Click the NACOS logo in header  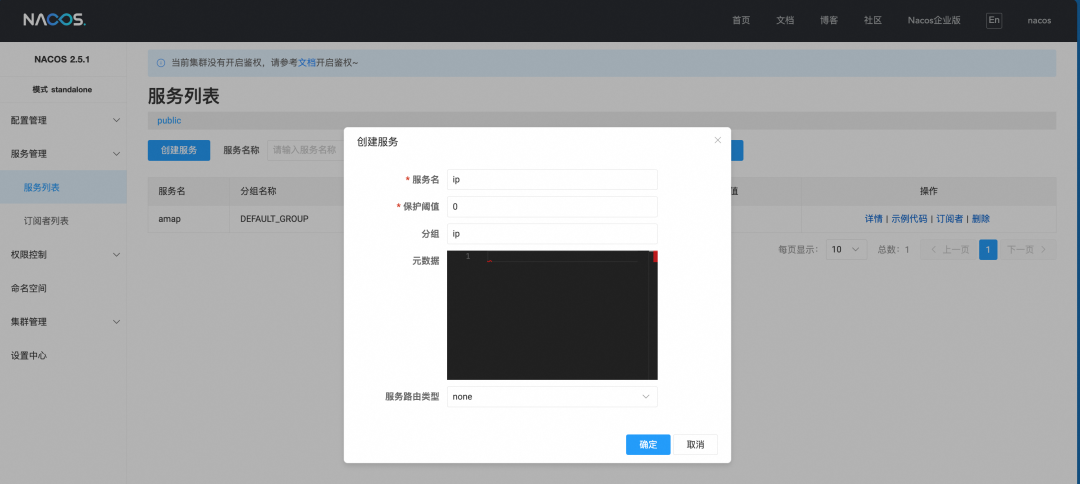[x=54, y=20]
